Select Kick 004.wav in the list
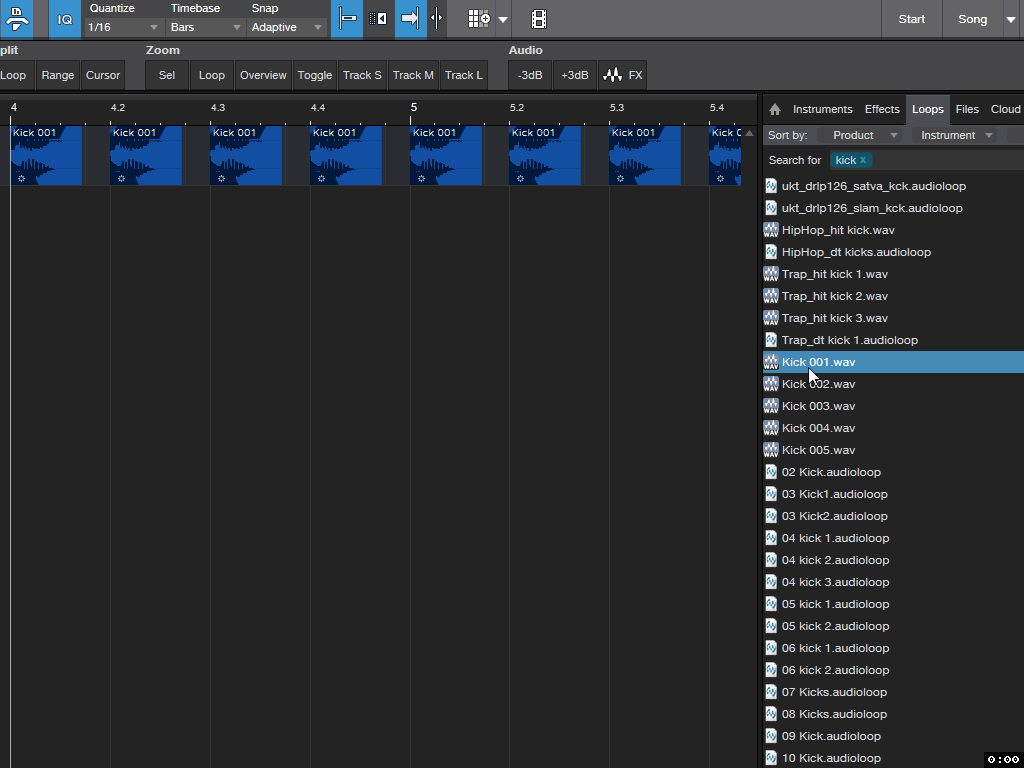This screenshot has height=768, width=1024. 893,428
